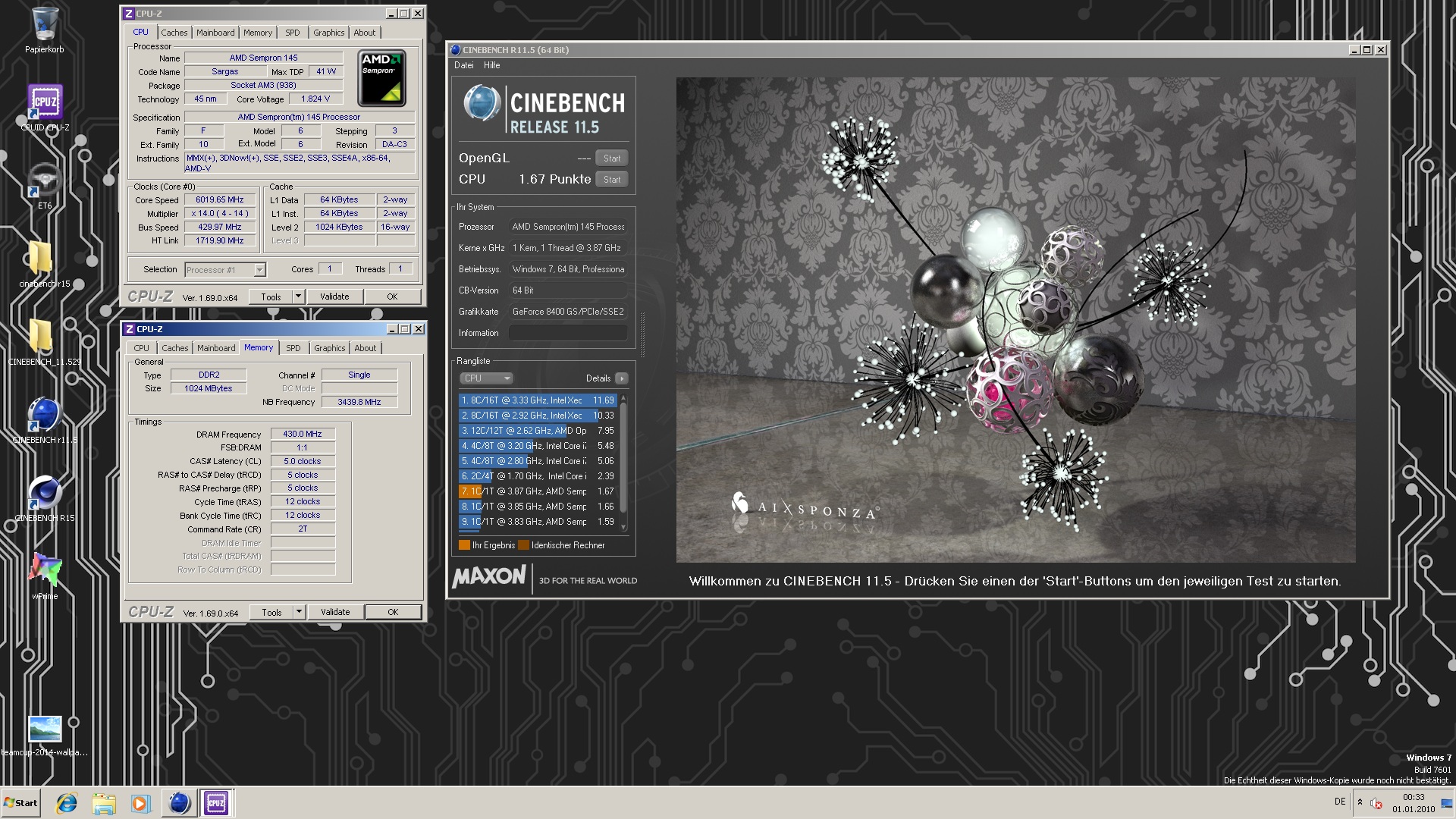Viewport: 1456px width, 819px height.
Task: Select Mainboard tab in bottom CPU-Z window
Action: coord(216,348)
